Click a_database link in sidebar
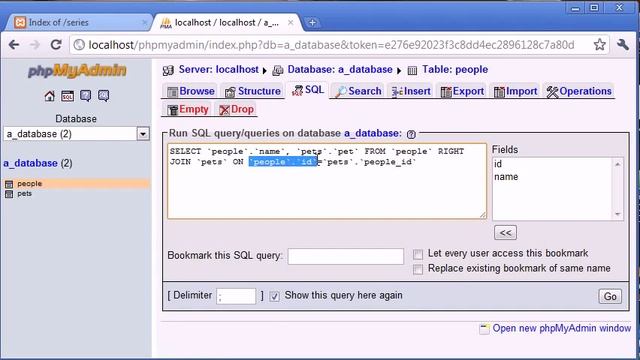 point(31,163)
